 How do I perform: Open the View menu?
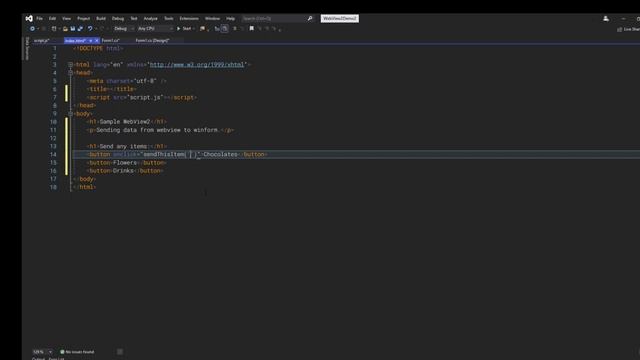coord(67,18)
